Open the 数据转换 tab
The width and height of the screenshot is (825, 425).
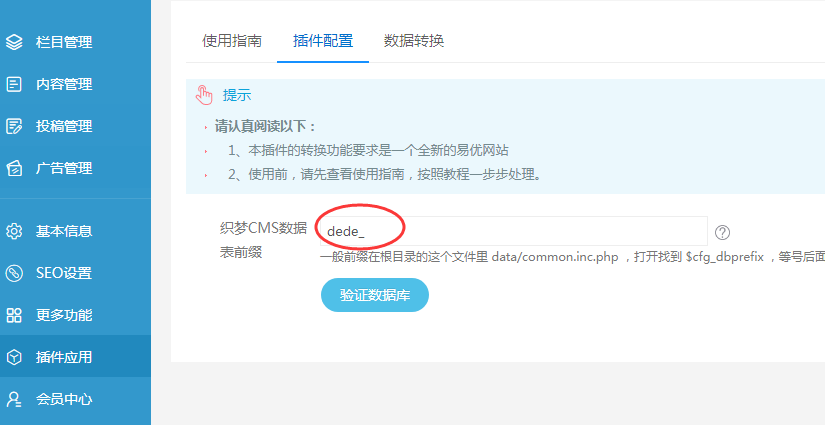point(414,41)
